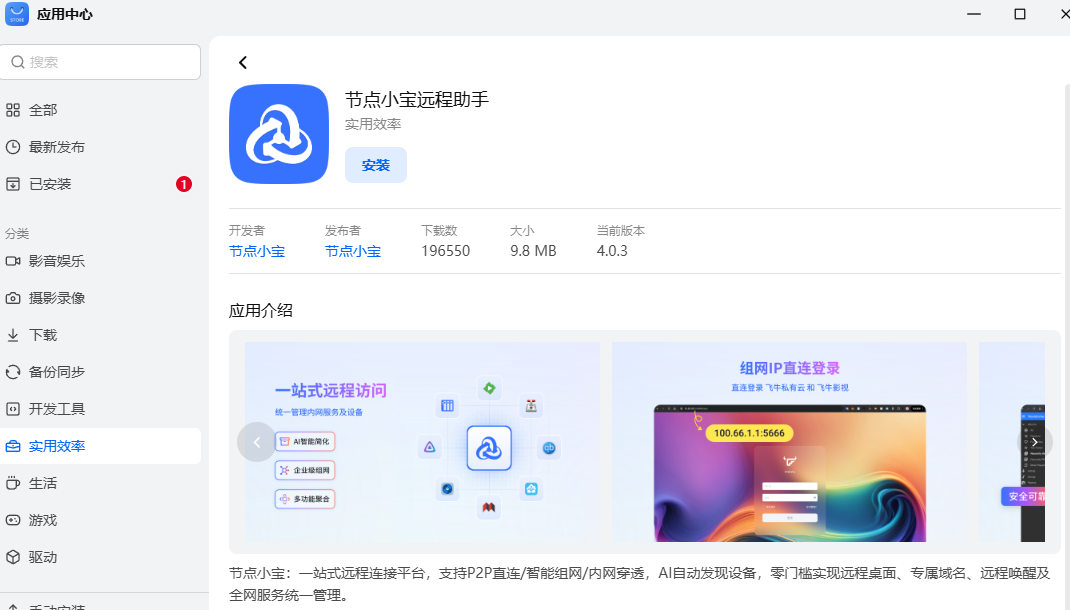The width and height of the screenshot is (1070, 610).
Task: Switch to the 下载 category
Action: tap(43, 335)
